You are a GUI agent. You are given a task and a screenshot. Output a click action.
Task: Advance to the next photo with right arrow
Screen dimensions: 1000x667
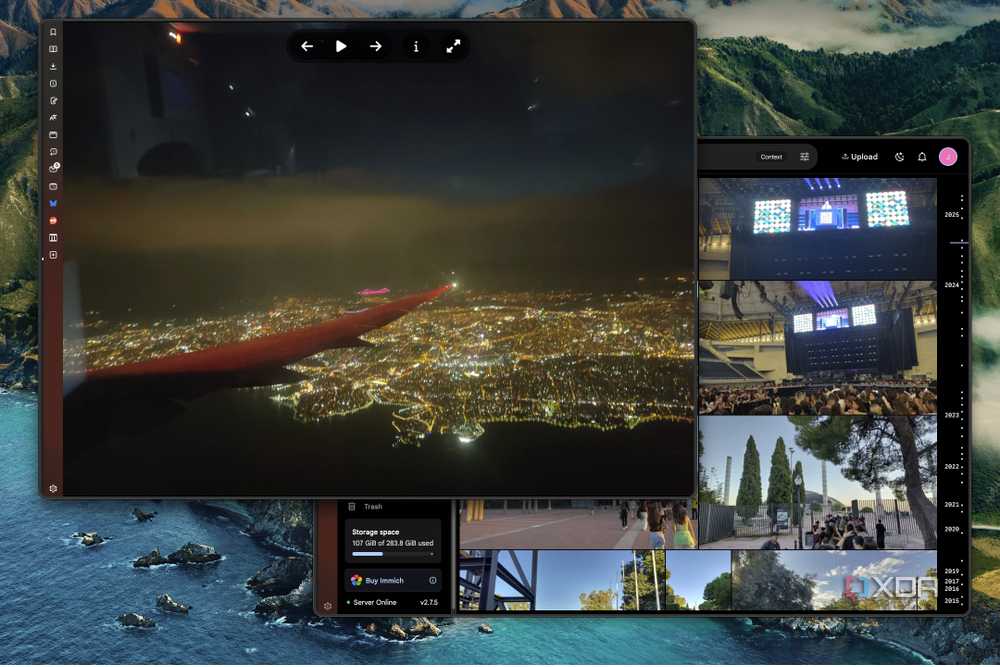(x=376, y=47)
